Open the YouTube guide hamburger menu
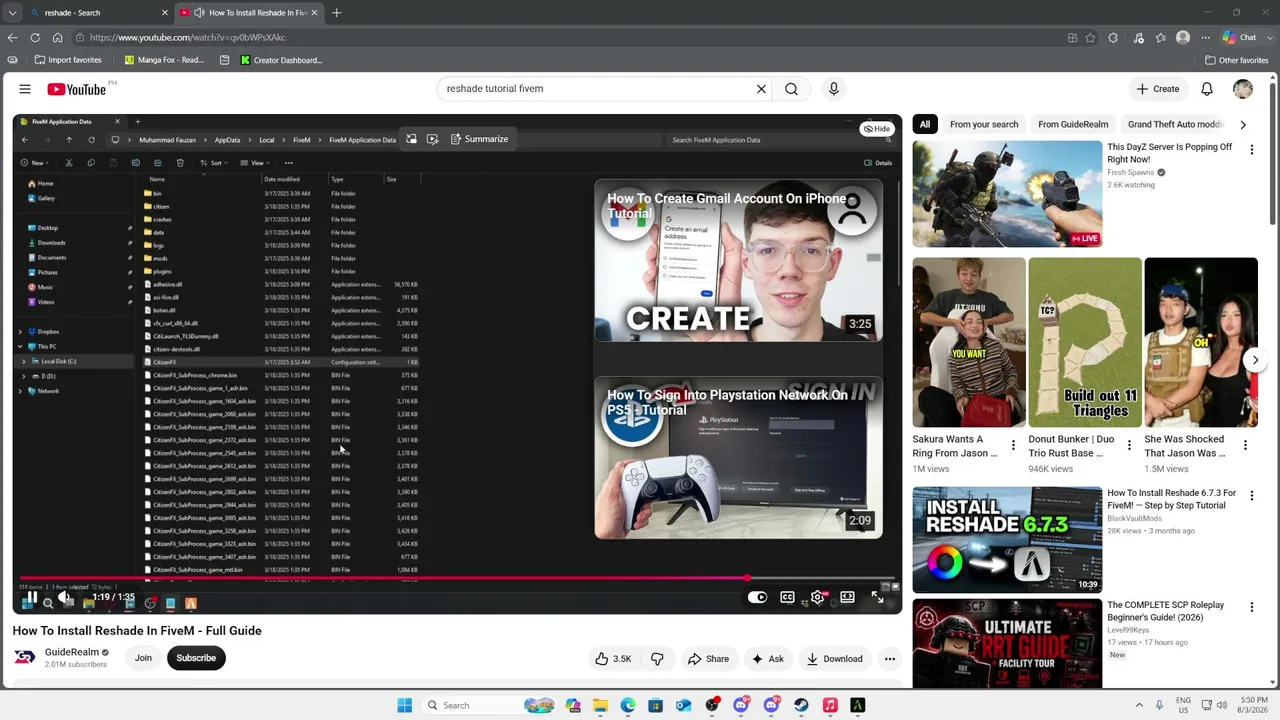 pos(25,89)
